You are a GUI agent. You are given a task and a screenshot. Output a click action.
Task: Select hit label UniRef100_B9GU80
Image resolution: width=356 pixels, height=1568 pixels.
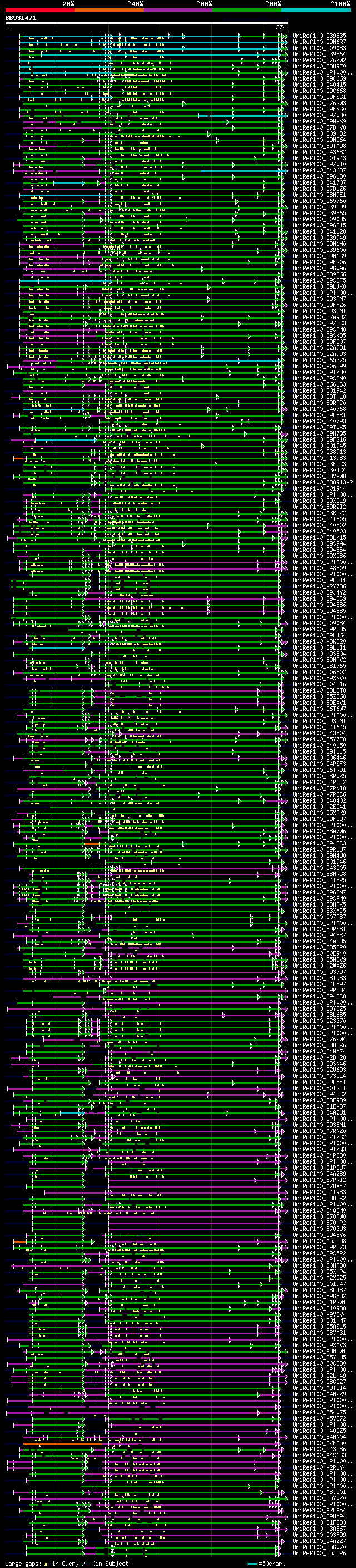point(319,176)
